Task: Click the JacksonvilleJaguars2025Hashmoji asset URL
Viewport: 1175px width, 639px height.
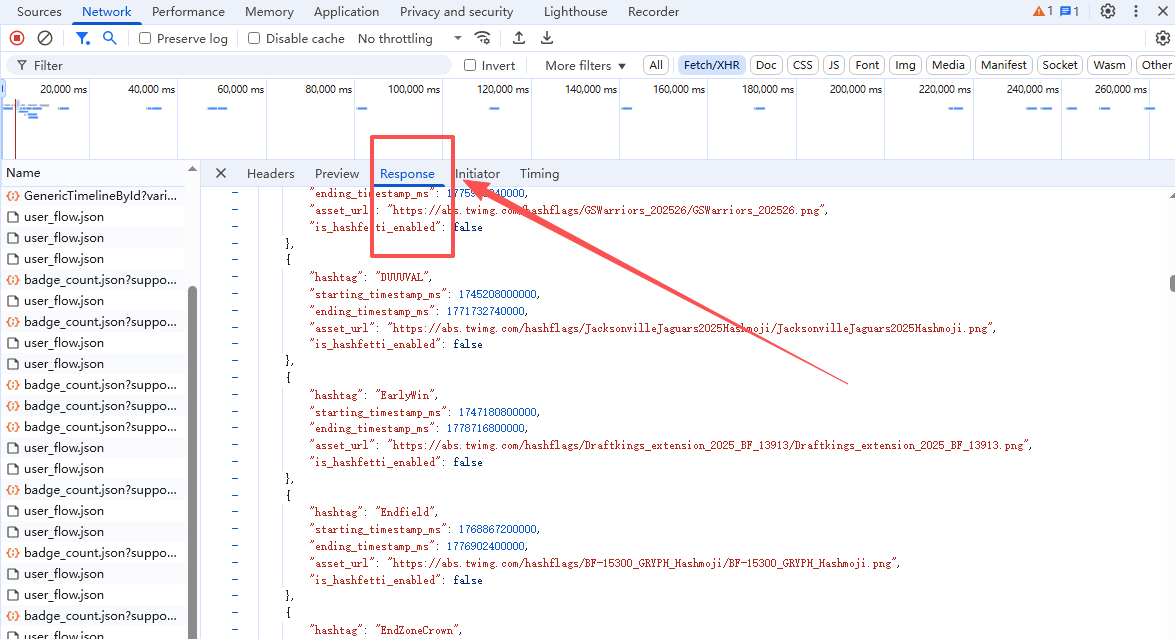Action: pyautogui.click(x=690, y=327)
